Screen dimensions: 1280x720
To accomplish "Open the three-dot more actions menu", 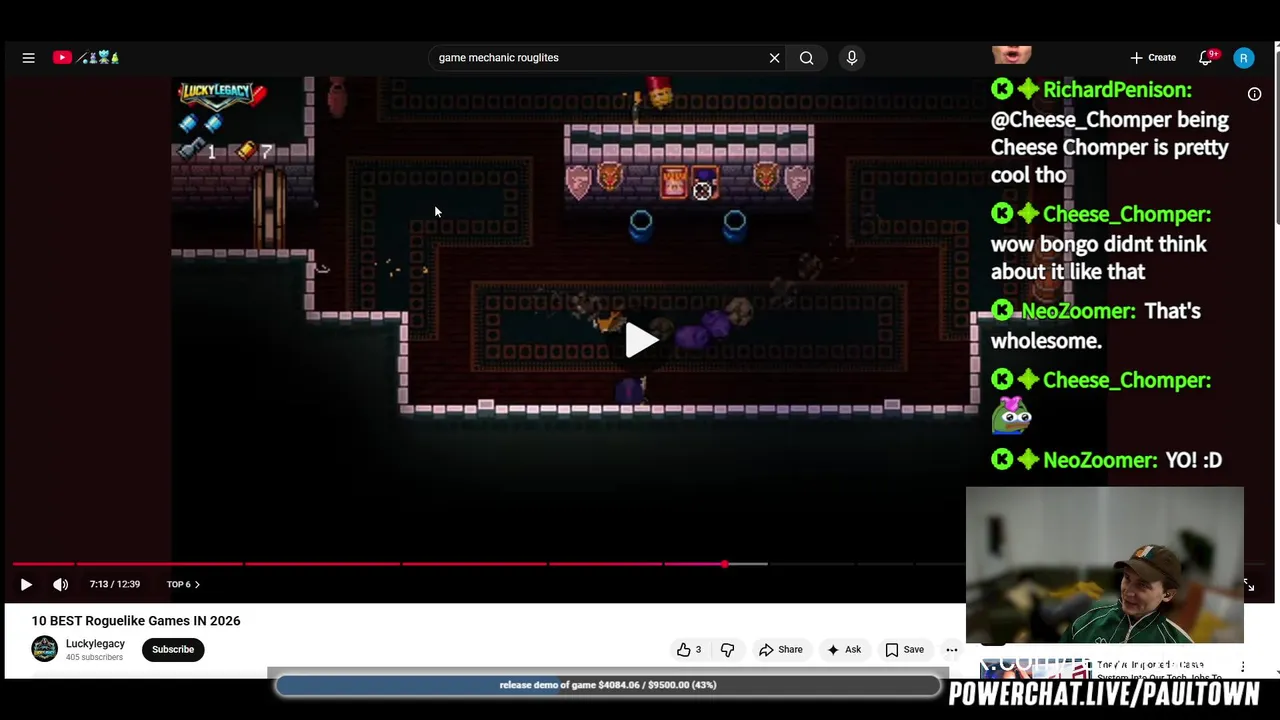I will 952,650.
